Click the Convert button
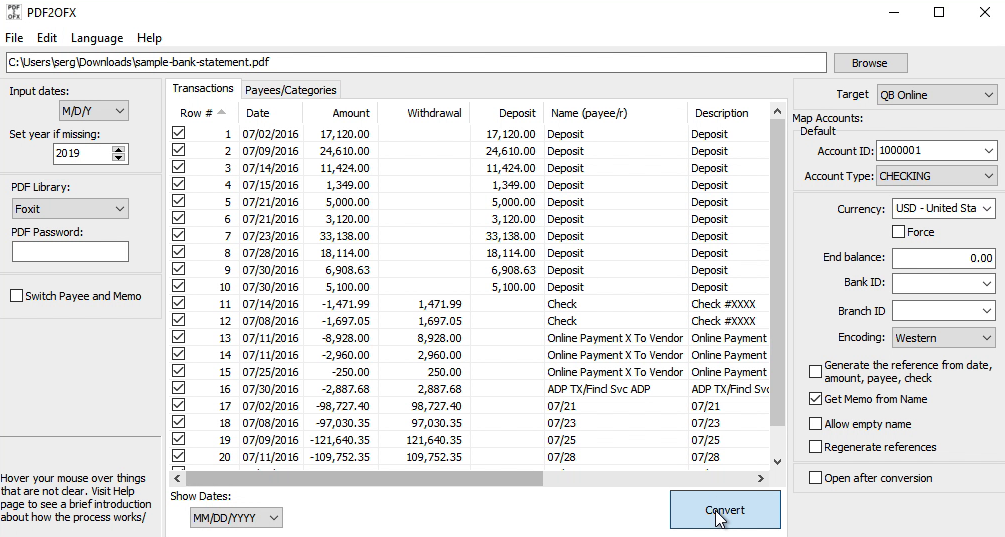Screen dimensions: 1005x537 tap(725, 510)
